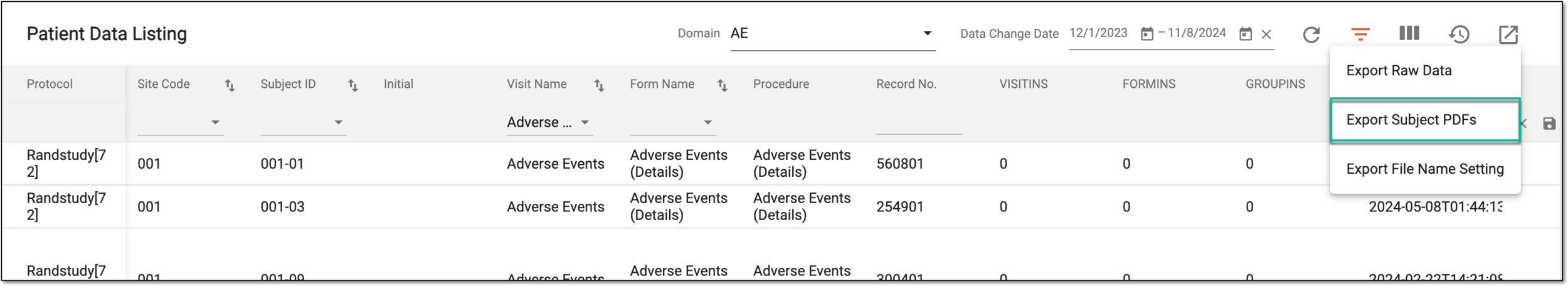The height and width of the screenshot is (286, 1568).
Task: Select subject 001-03 cell
Action: point(282,207)
